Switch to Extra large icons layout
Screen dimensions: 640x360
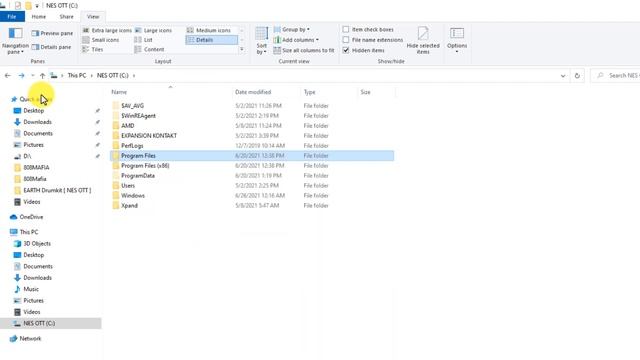pyautogui.click(x=107, y=30)
